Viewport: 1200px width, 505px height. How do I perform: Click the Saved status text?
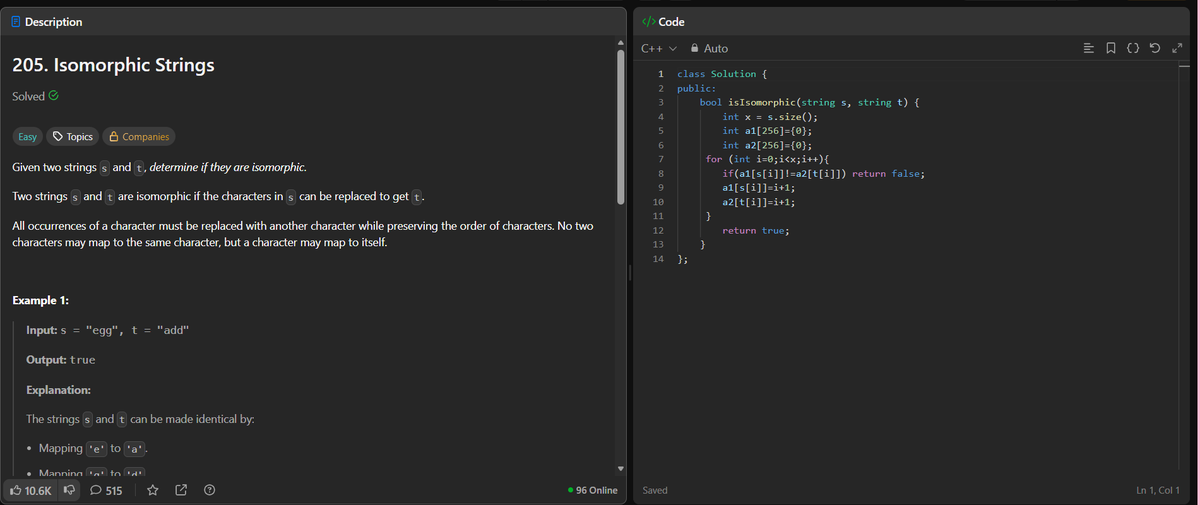(655, 491)
